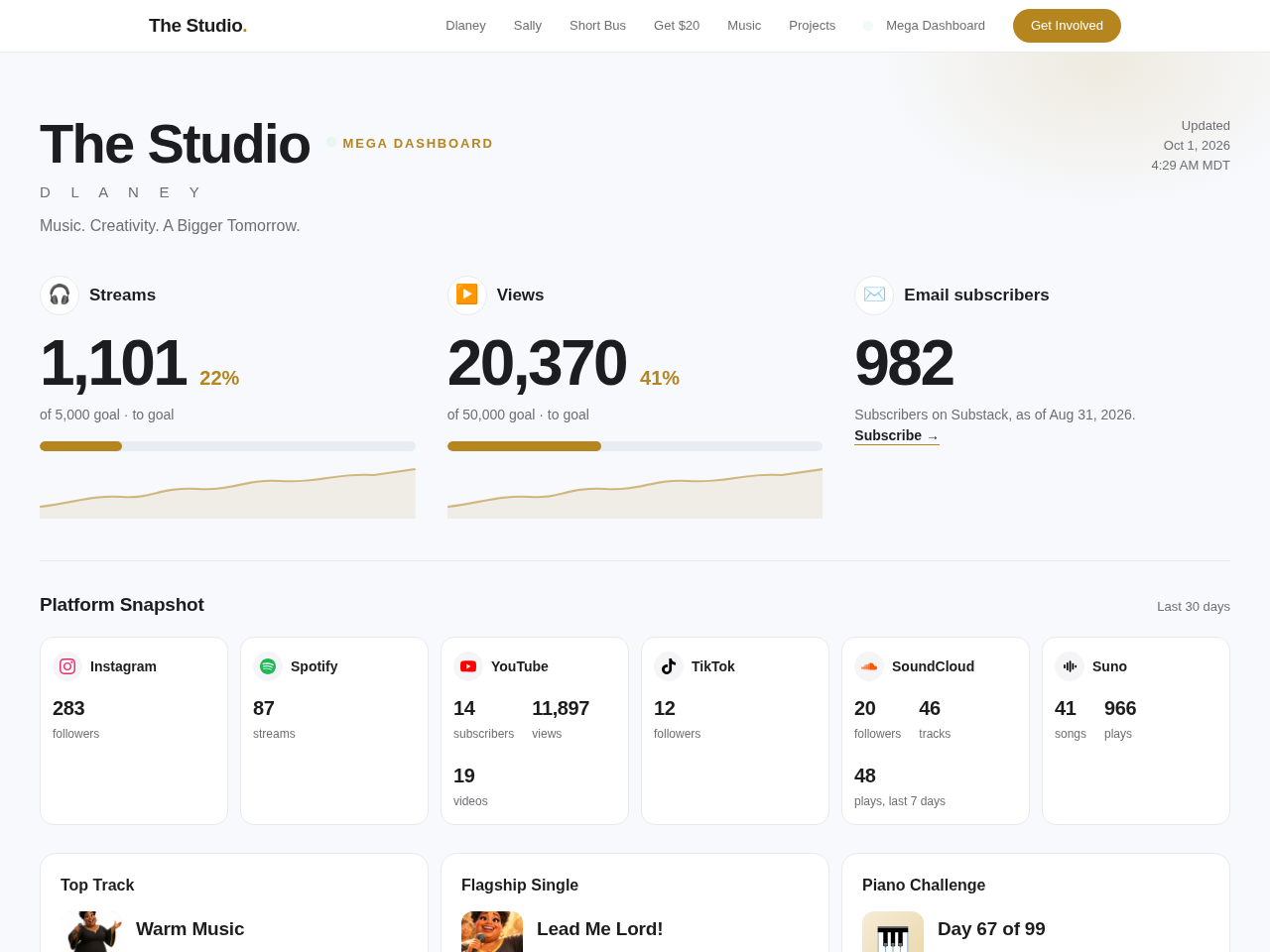Click the Warm Music track title
The width and height of the screenshot is (1270, 952).
[190, 929]
